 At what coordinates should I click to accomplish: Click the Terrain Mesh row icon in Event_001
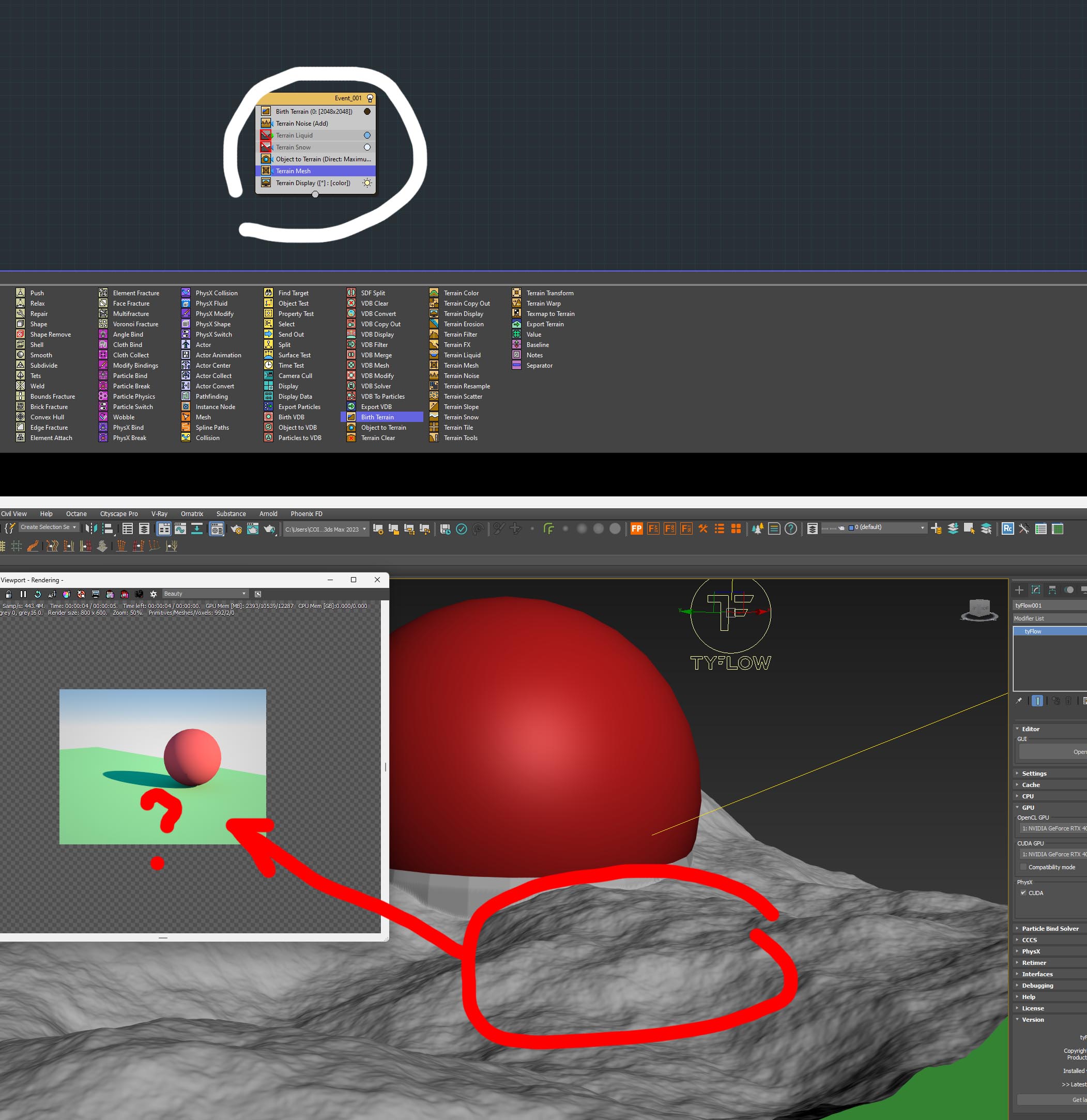266,171
